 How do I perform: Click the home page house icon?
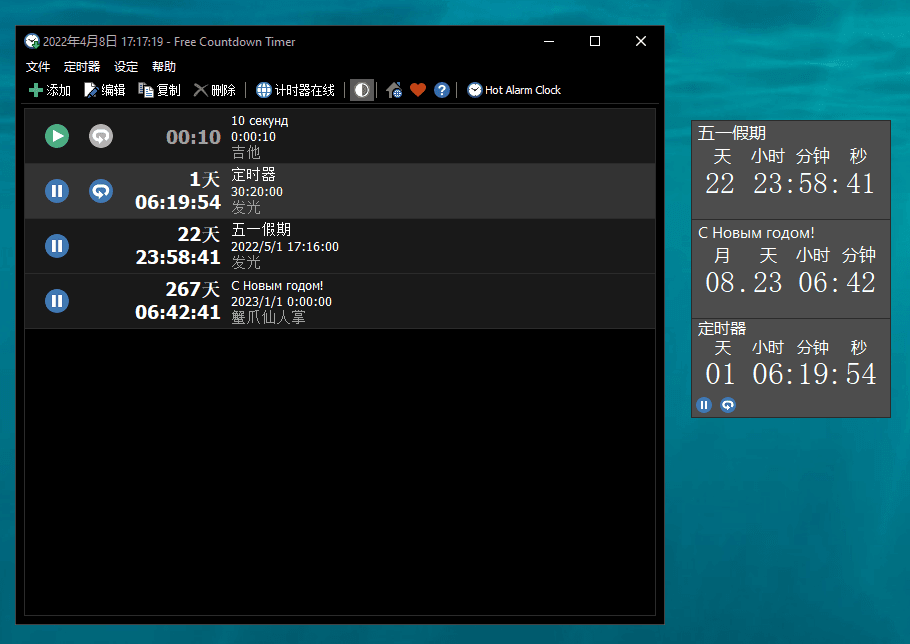pos(394,90)
